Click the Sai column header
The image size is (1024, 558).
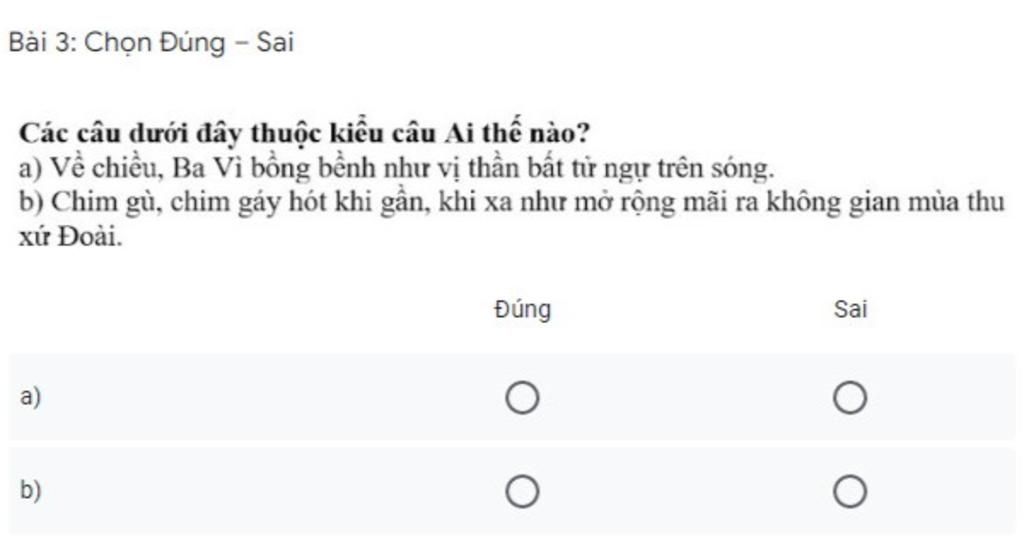[x=850, y=308]
